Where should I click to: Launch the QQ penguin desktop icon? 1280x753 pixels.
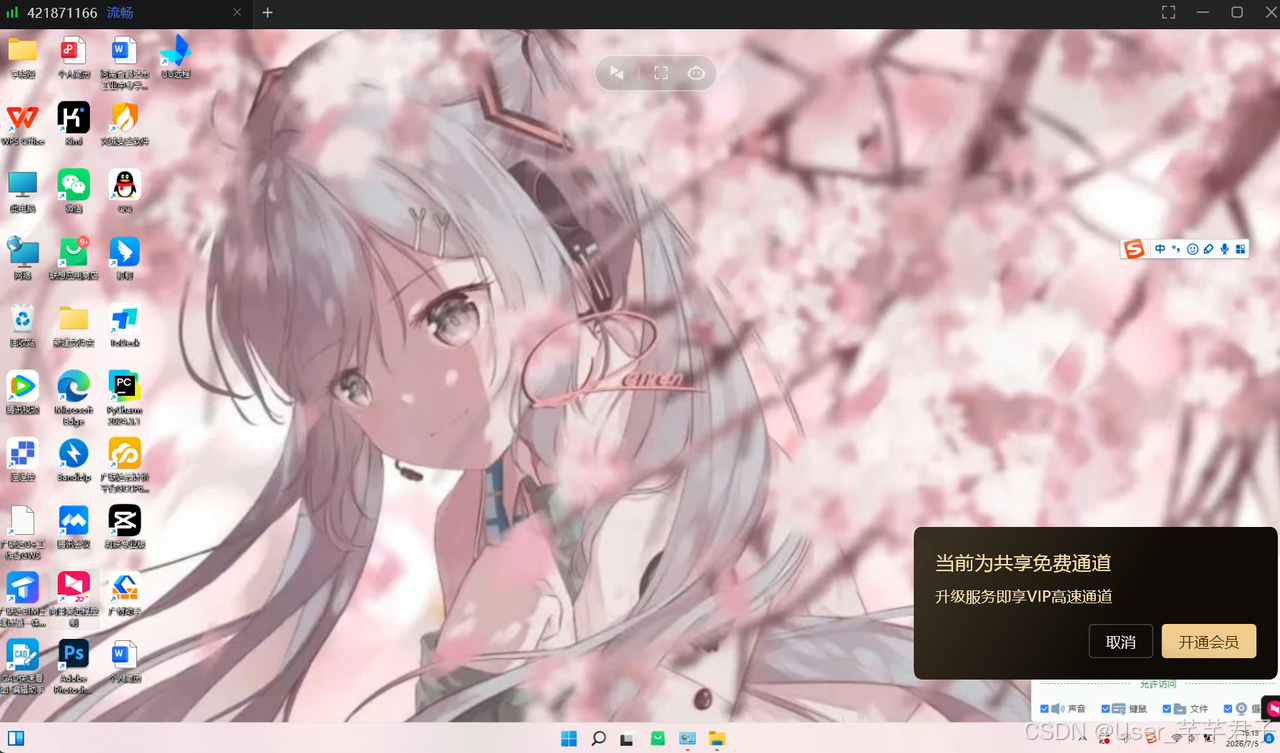pyautogui.click(x=125, y=190)
